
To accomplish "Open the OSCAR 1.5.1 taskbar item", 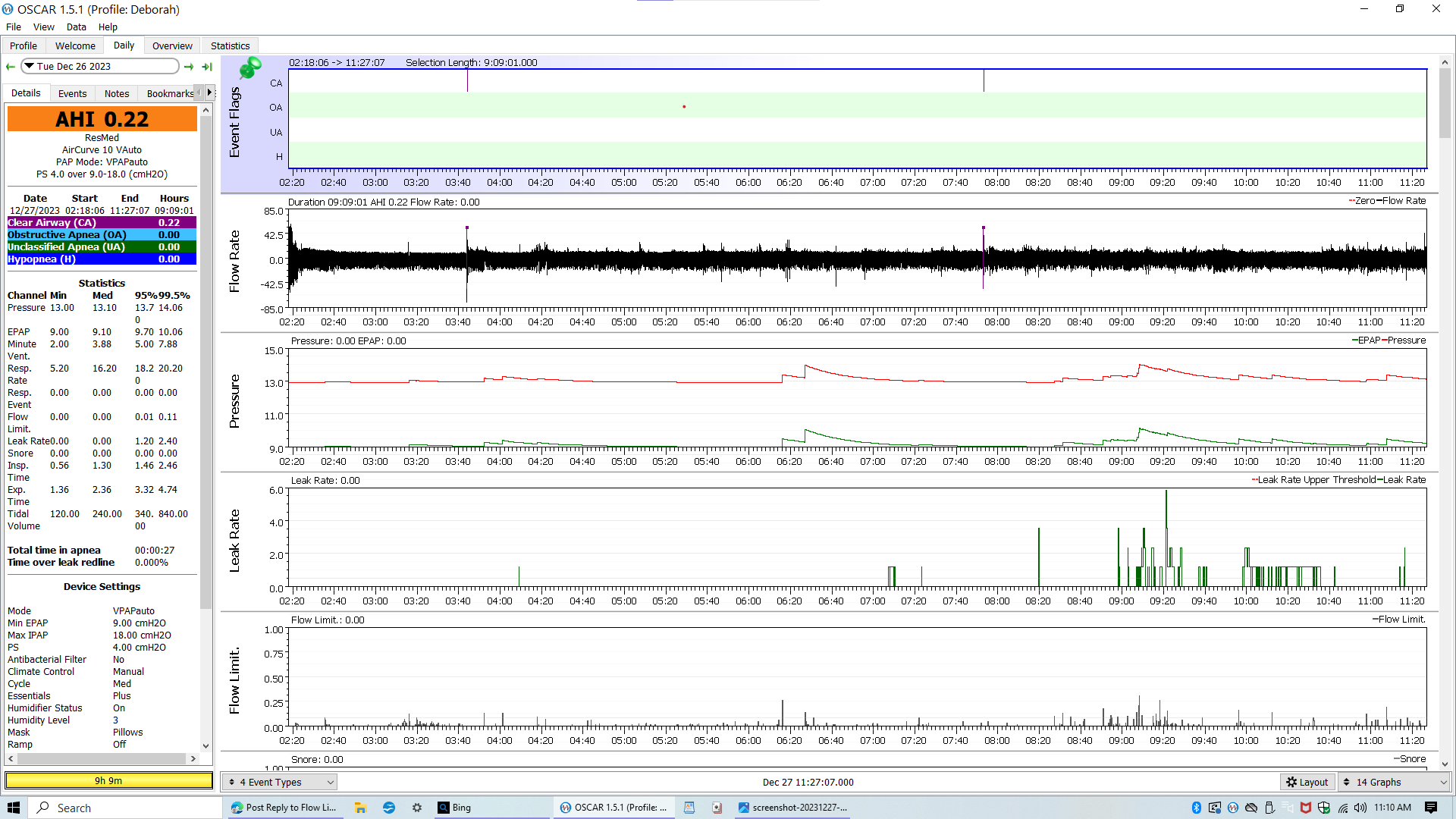I will coord(614,808).
